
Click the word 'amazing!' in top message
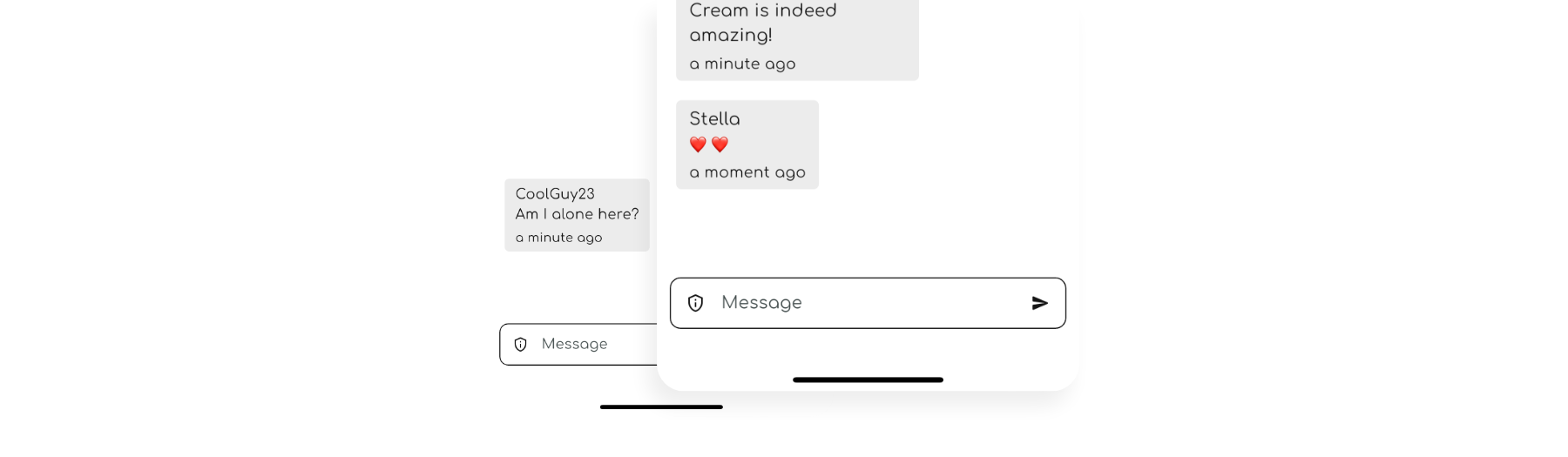pos(731,36)
